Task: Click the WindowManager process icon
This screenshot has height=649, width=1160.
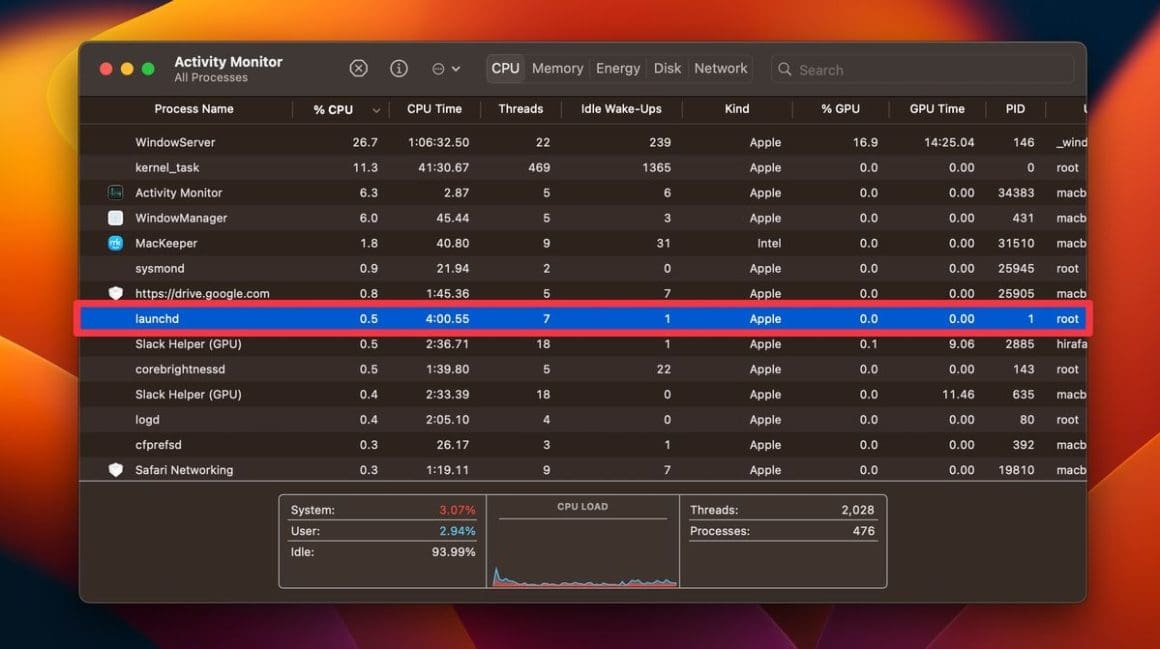Action: [x=114, y=217]
